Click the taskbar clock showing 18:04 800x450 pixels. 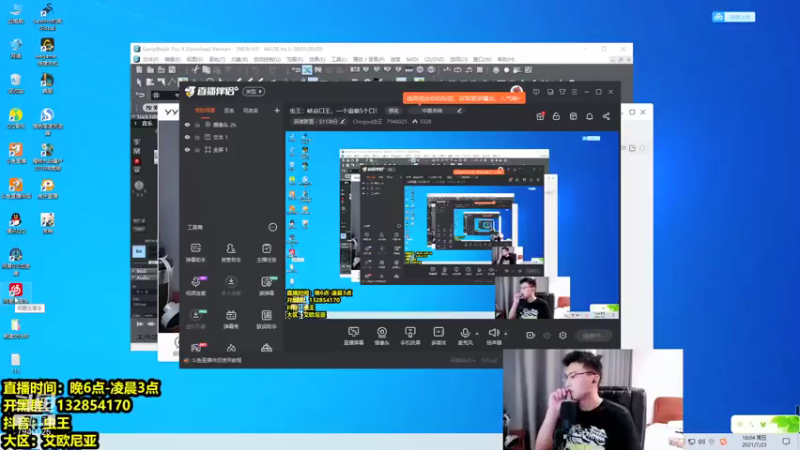pyautogui.click(x=754, y=441)
